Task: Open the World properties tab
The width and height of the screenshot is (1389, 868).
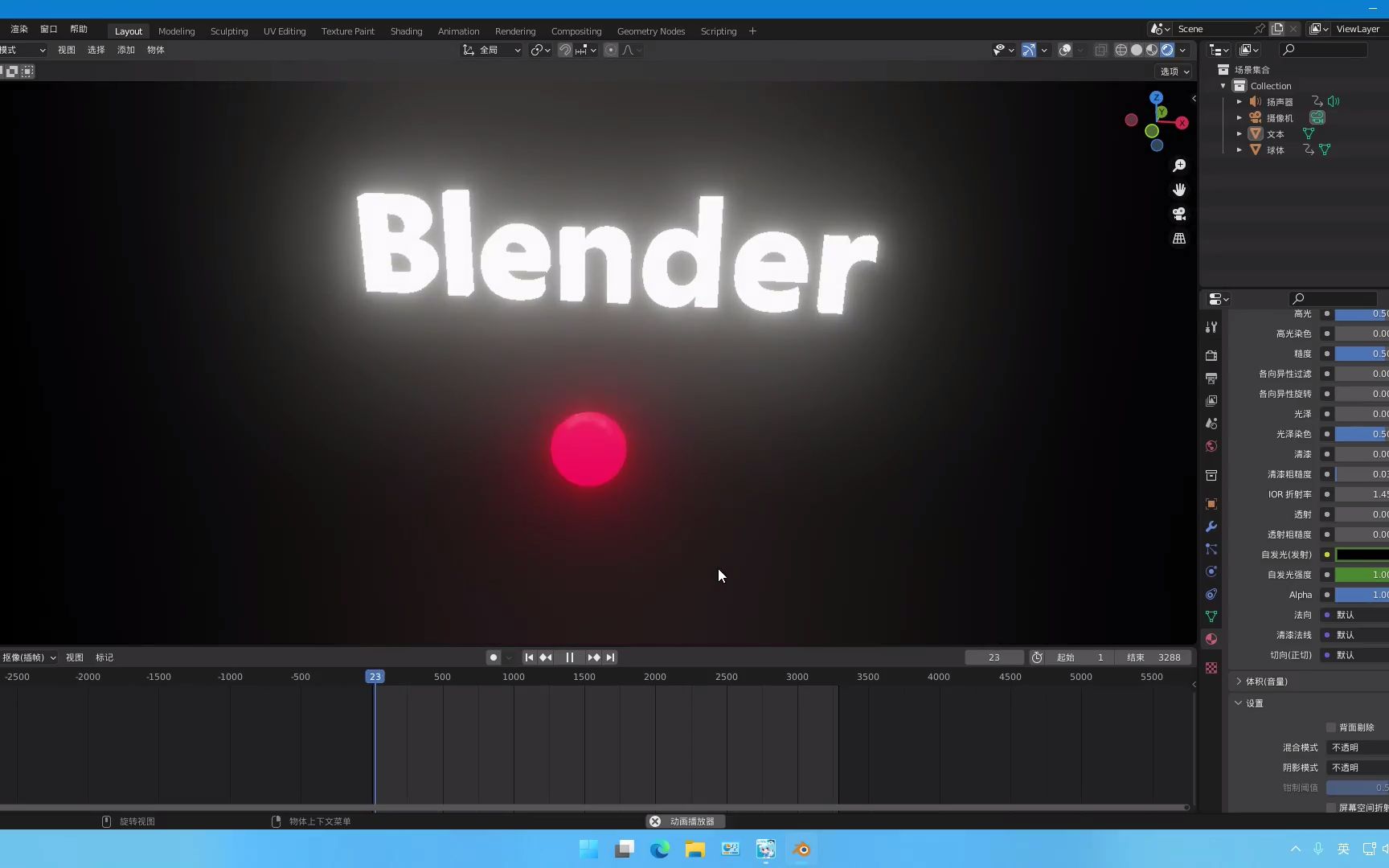Action: [1211, 446]
